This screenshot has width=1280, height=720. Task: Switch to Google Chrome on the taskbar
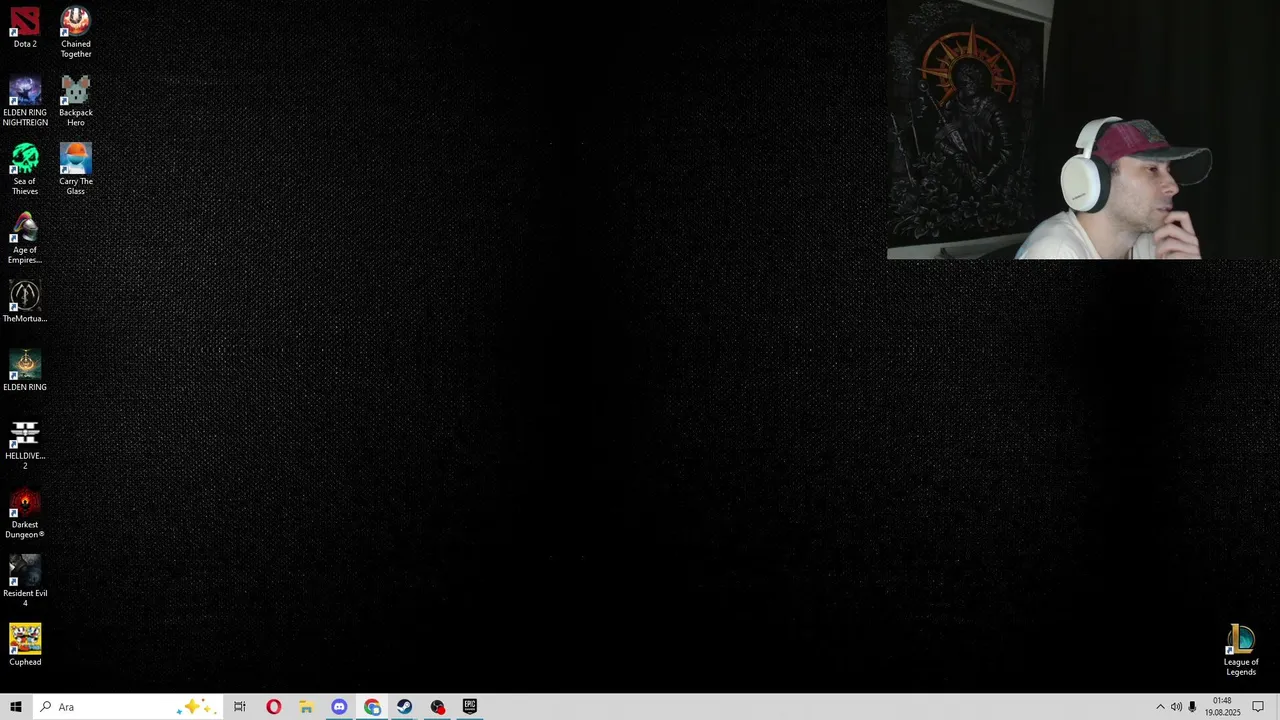point(372,707)
